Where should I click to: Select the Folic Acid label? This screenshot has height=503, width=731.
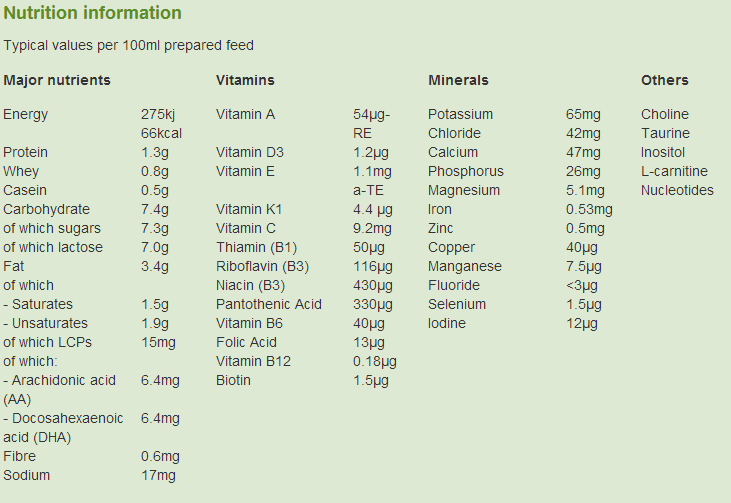(246, 343)
